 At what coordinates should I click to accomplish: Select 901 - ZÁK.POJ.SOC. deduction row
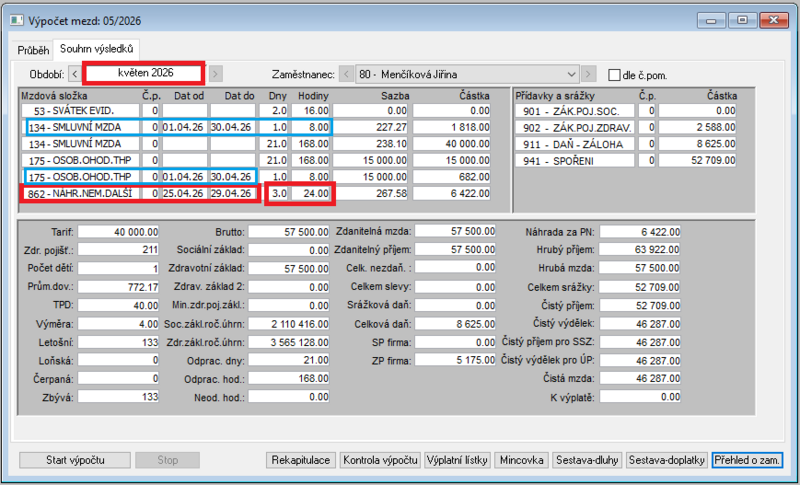[626, 111]
